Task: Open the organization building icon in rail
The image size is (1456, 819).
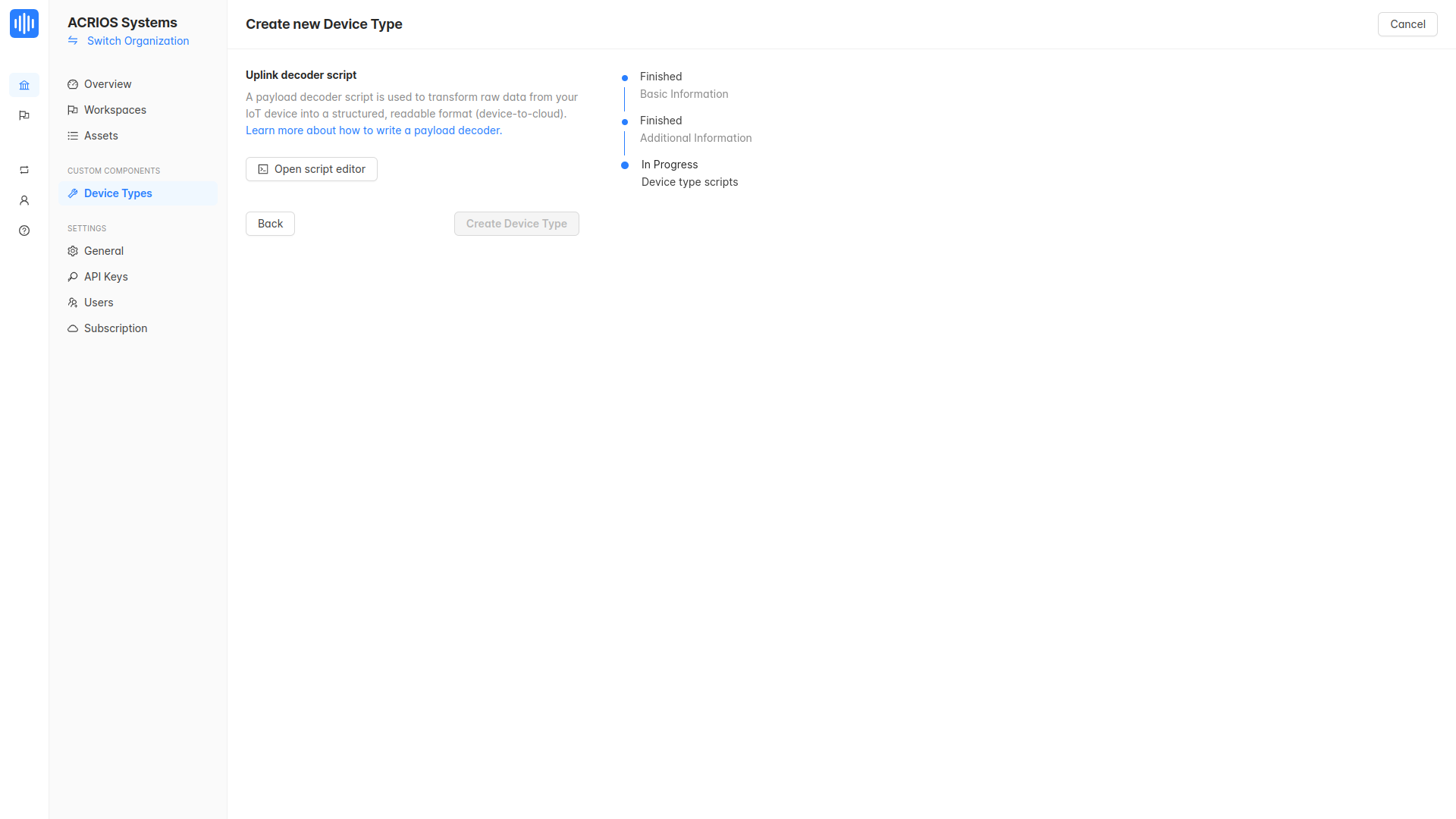Action: [24, 85]
